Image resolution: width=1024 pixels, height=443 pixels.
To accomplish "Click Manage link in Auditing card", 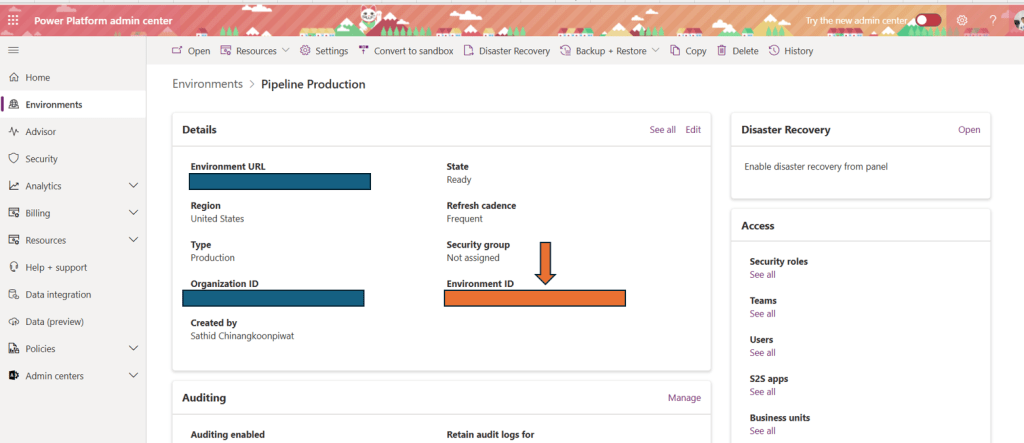I will point(684,398).
